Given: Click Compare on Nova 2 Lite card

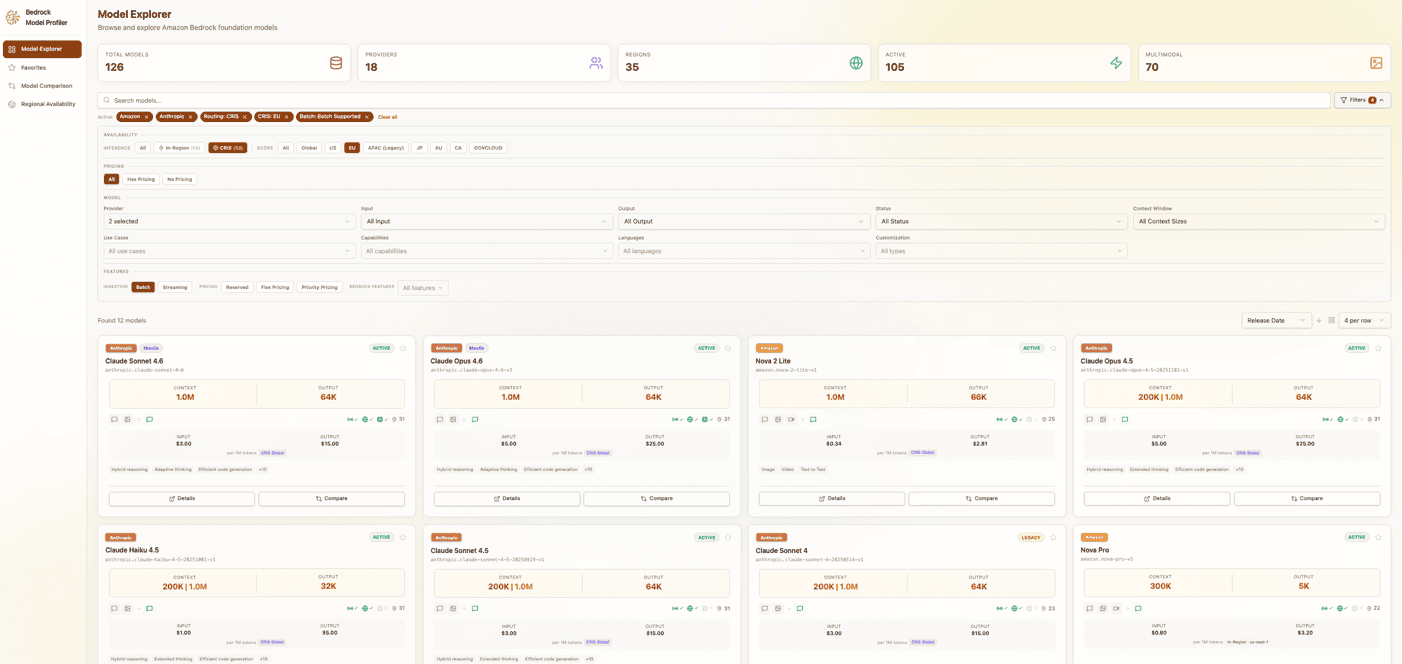Looking at the screenshot, I should click(x=982, y=498).
